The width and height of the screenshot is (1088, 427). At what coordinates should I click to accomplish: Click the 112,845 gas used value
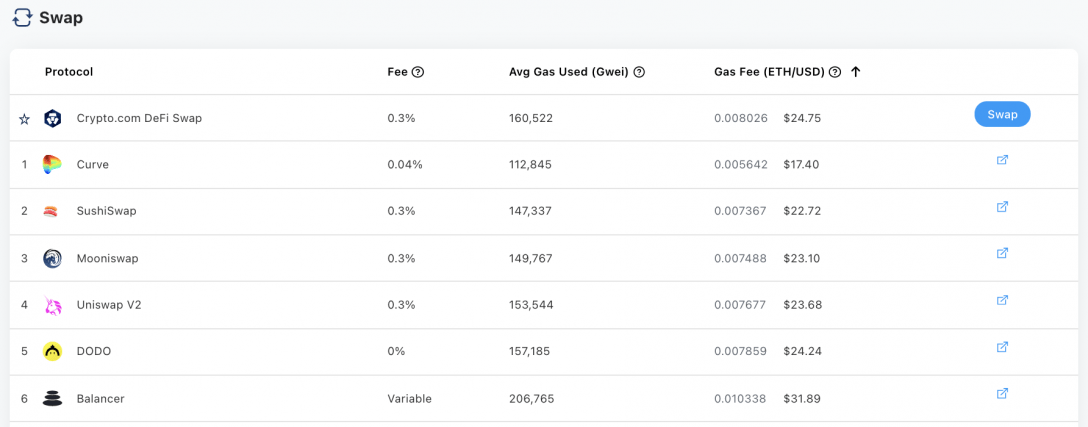pos(530,165)
